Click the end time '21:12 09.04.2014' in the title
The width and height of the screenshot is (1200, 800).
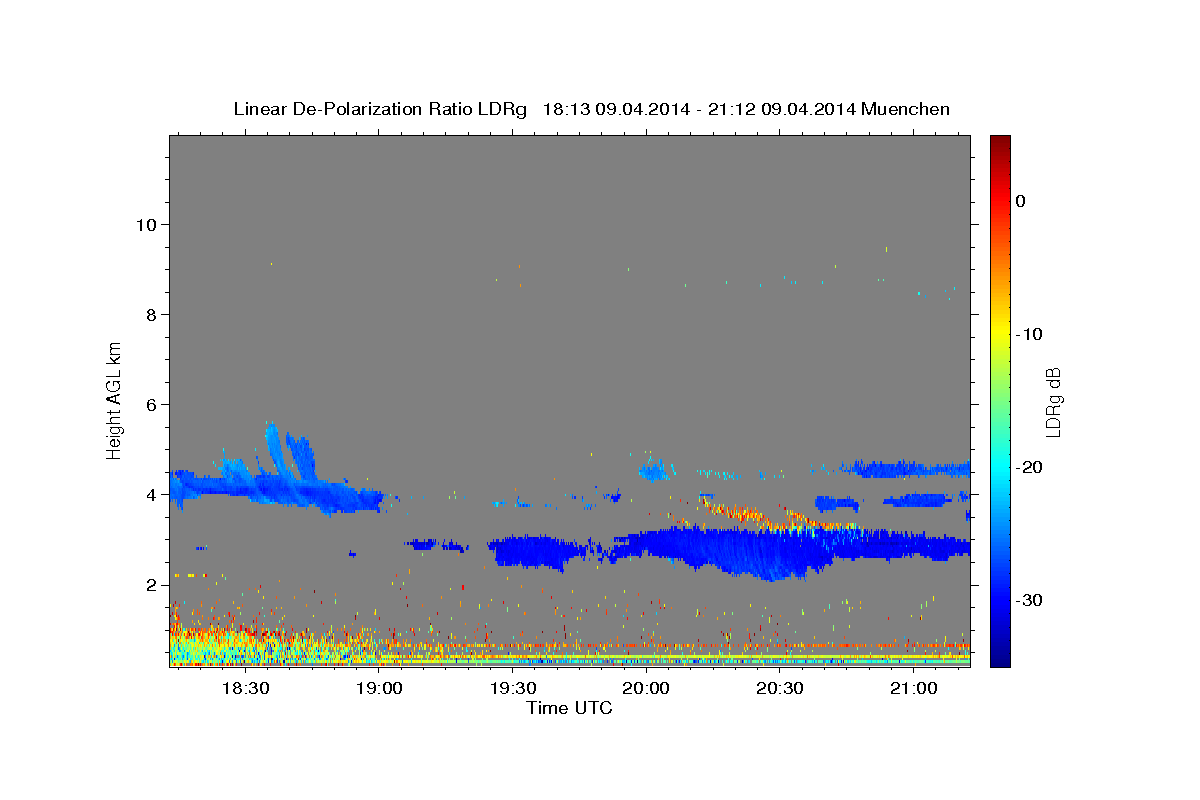pyautogui.click(x=782, y=109)
